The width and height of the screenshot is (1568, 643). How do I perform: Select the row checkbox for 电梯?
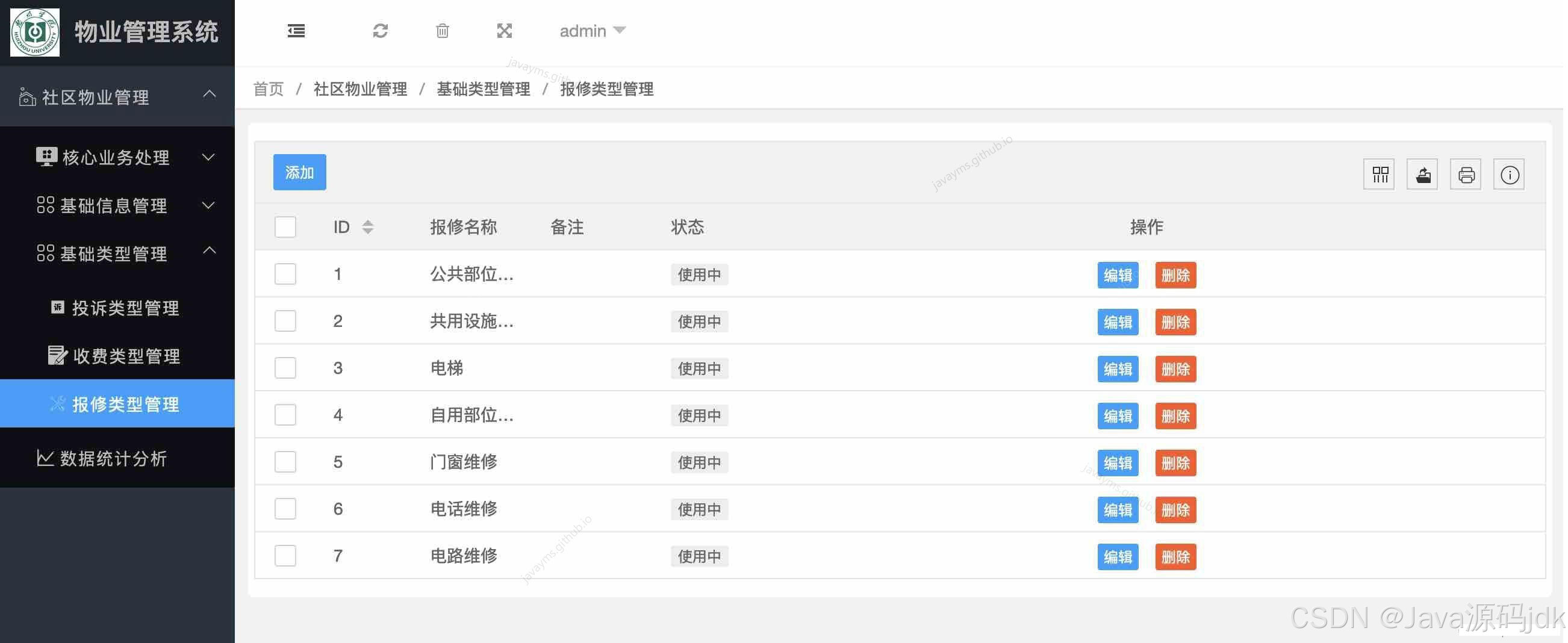click(x=285, y=367)
